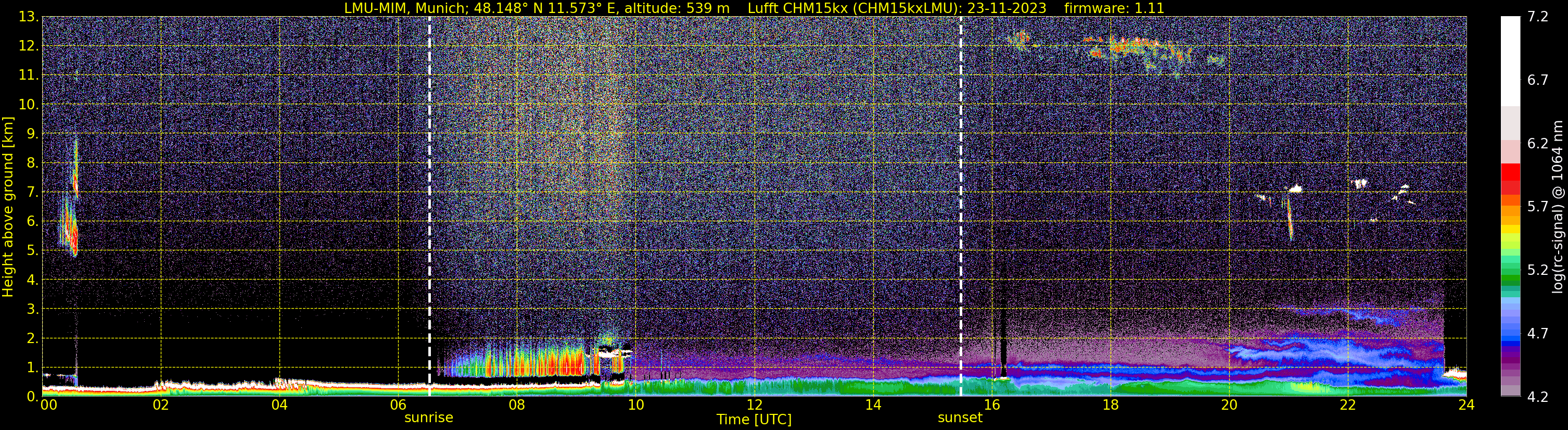Screen dimensions: 1568x430
Task: Click time tick label 08
Action: pyautogui.click(x=516, y=405)
